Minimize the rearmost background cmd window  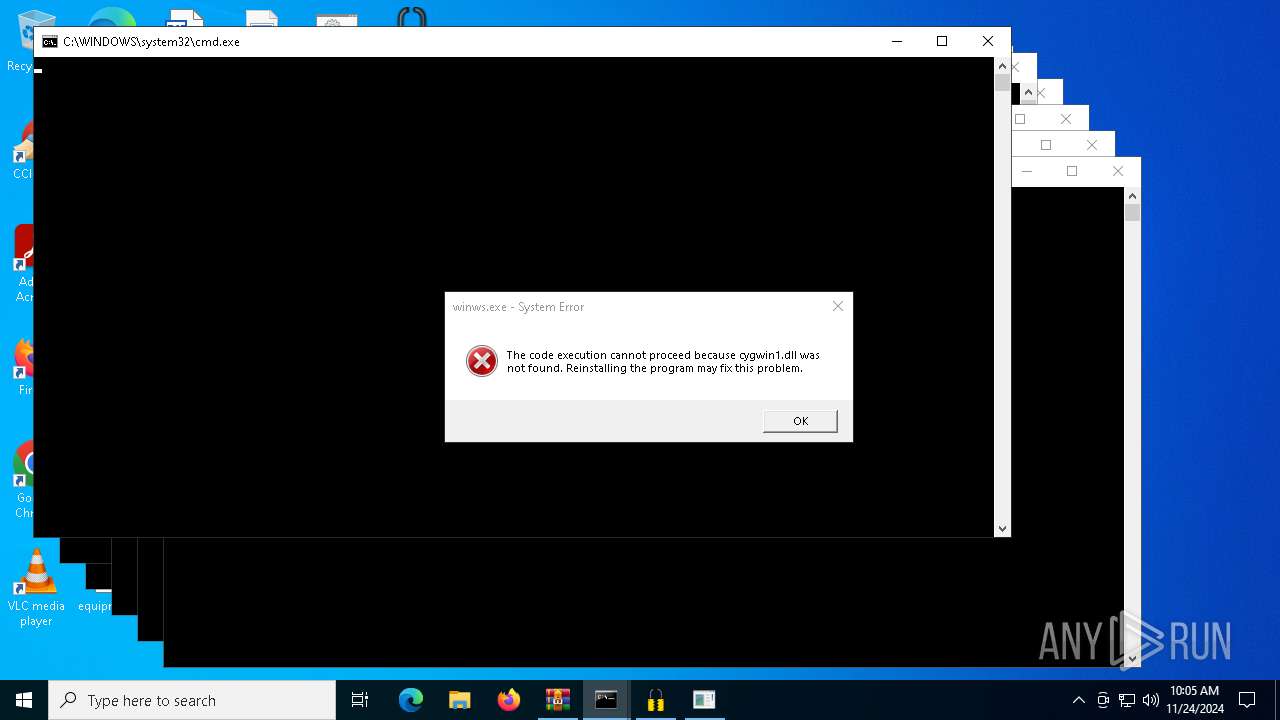coord(1026,171)
